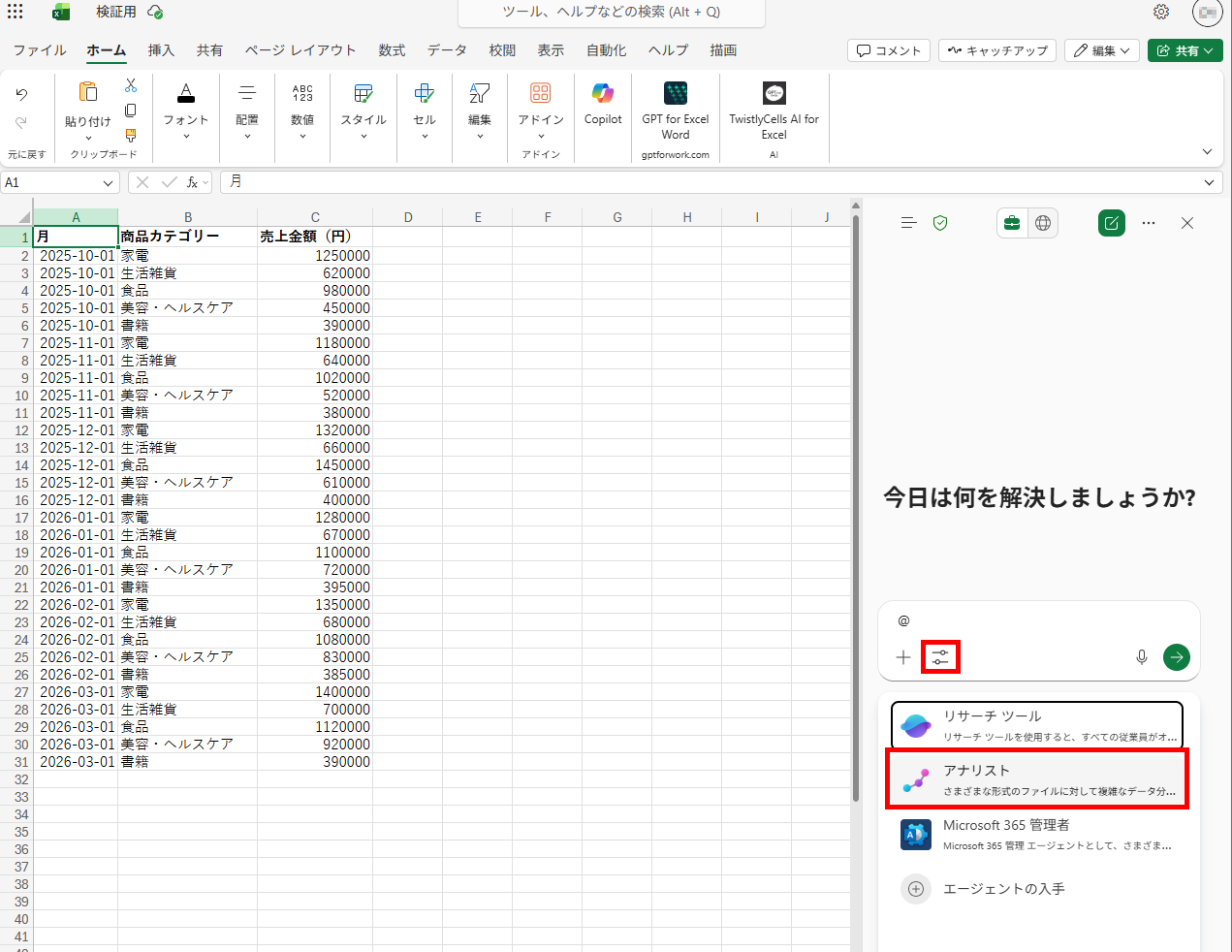Image resolution: width=1232 pixels, height=952 pixels.
Task: Click the plus attach icon in chat box
Action: (x=902, y=657)
